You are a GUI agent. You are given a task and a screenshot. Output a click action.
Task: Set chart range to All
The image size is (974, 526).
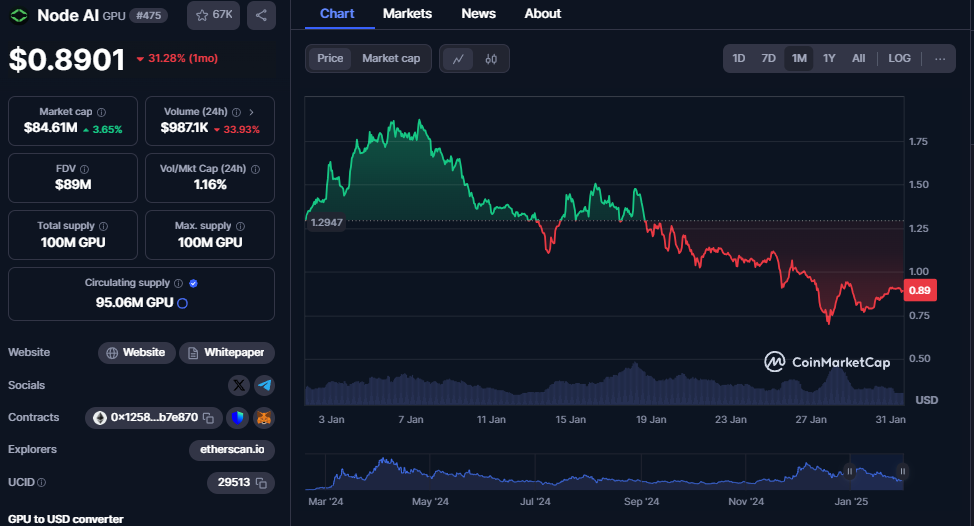tap(858, 58)
